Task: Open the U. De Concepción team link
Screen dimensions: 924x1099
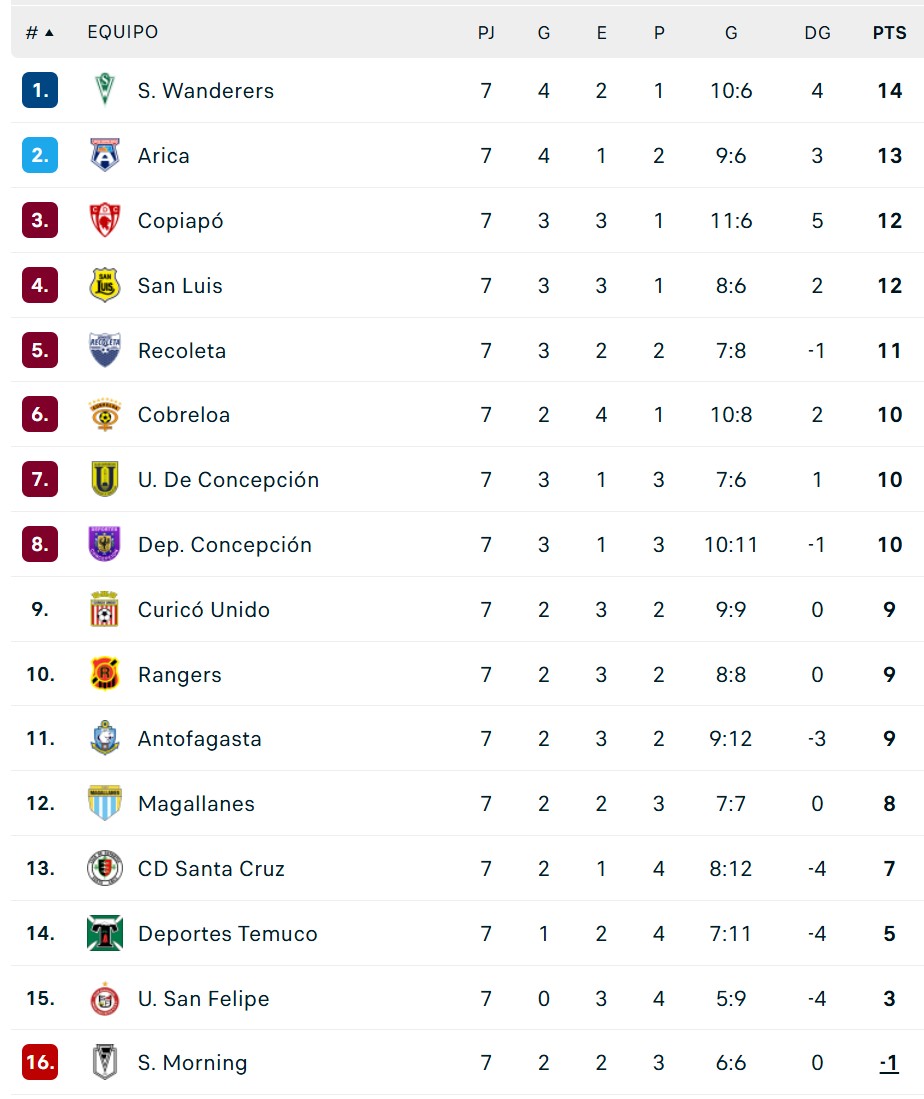Action: coord(228,480)
